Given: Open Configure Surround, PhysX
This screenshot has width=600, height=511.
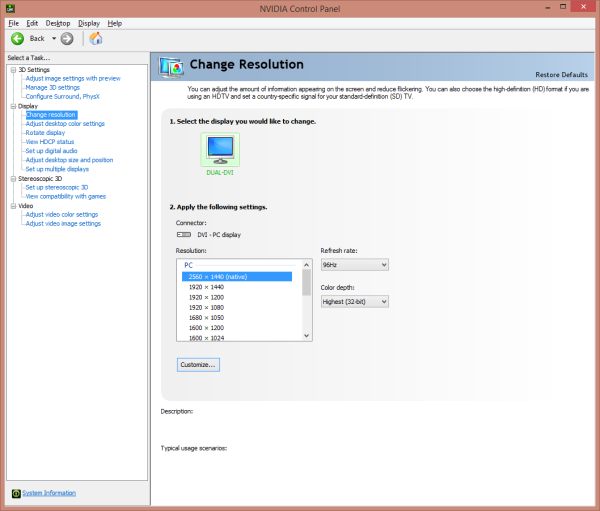Looking at the screenshot, I should (62, 96).
